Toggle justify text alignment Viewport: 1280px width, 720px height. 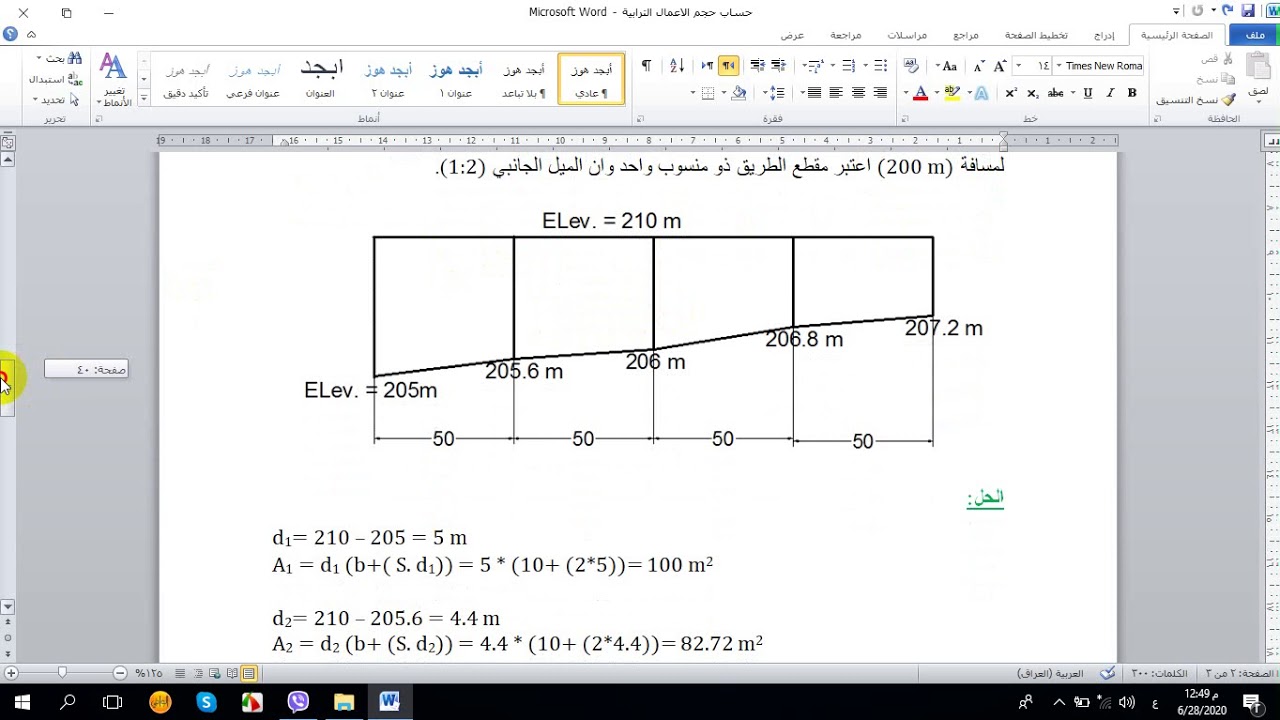[814, 93]
